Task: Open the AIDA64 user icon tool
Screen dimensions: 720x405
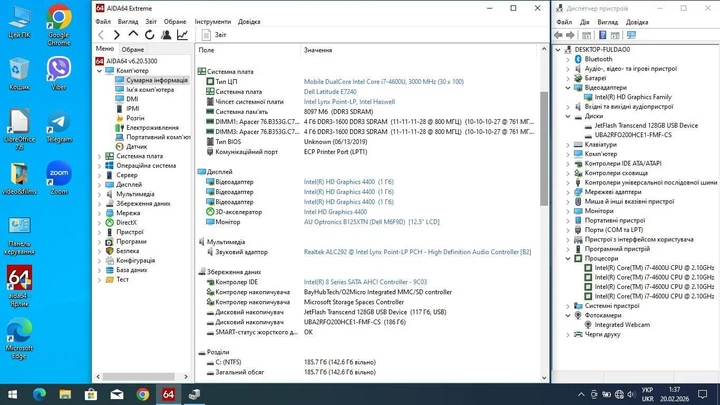Action: (x=166, y=34)
